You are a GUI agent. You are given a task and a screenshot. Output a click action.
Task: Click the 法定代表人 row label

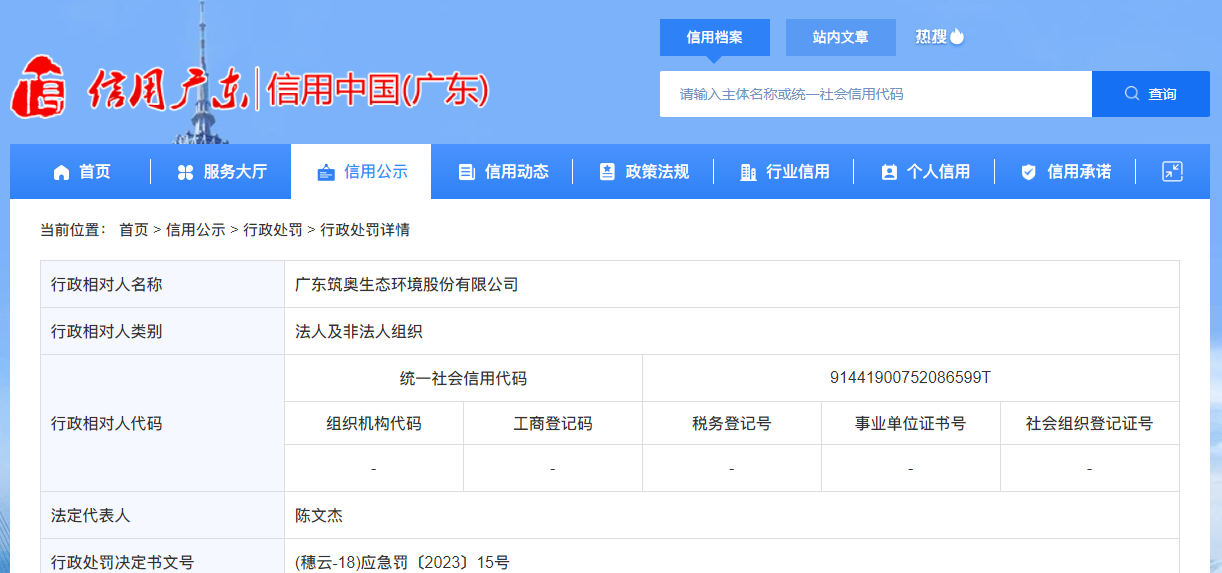[x=91, y=516]
